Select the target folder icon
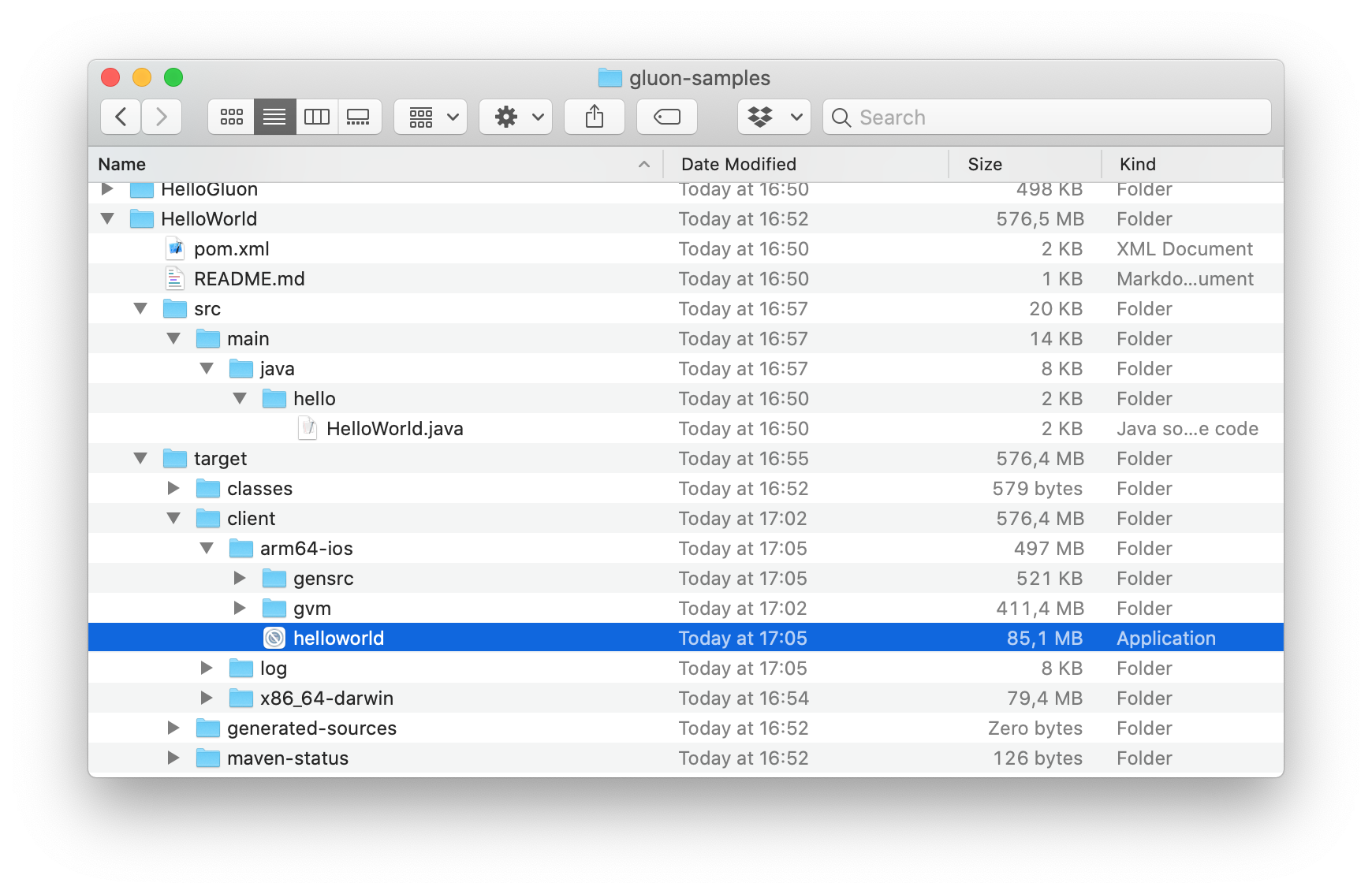The height and width of the screenshot is (894, 1372). 175,458
